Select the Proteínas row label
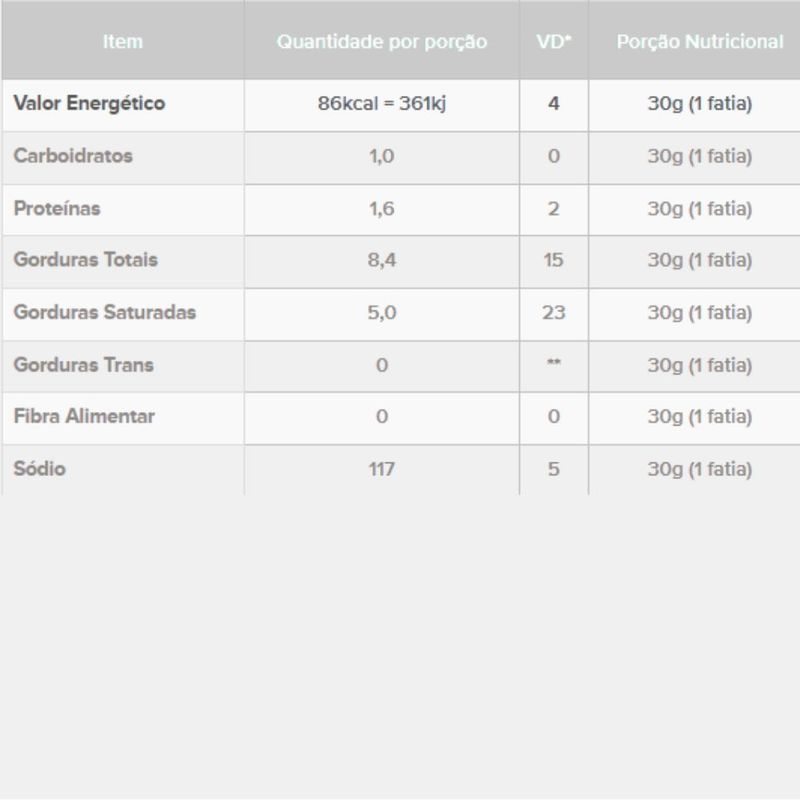 coord(57,209)
